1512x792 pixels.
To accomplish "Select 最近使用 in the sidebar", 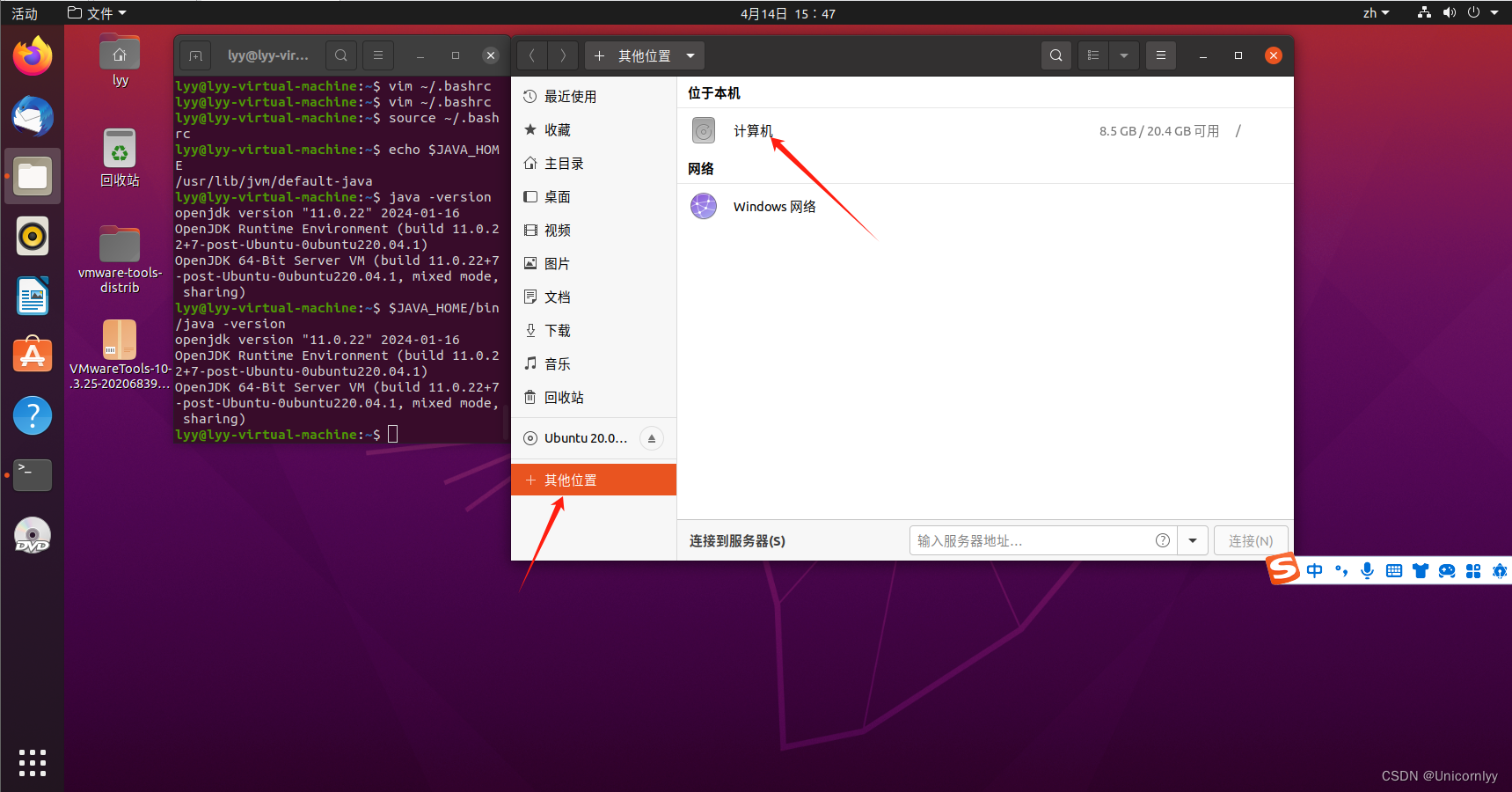I will tap(594, 97).
